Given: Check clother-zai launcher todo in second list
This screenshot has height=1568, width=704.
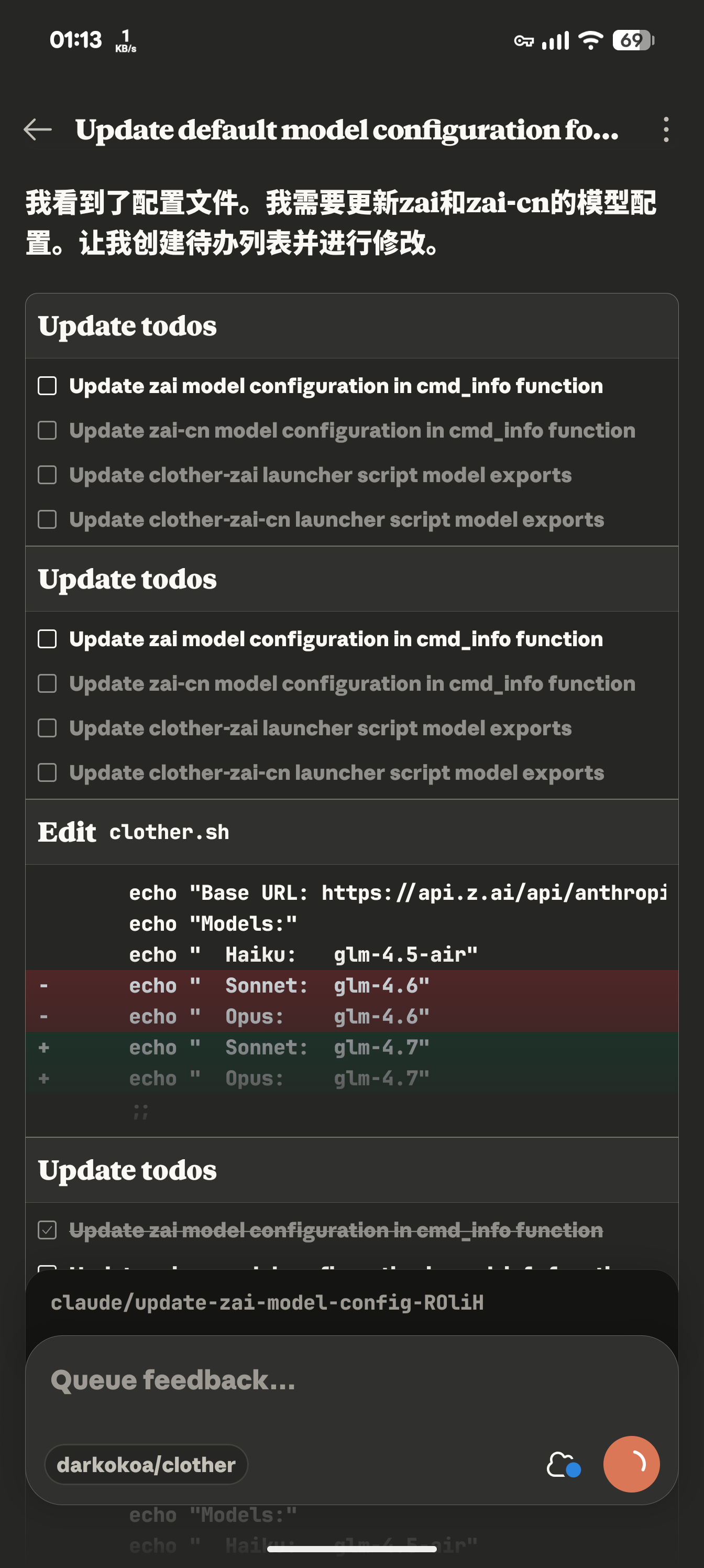Looking at the screenshot, I should coord(48,728).
